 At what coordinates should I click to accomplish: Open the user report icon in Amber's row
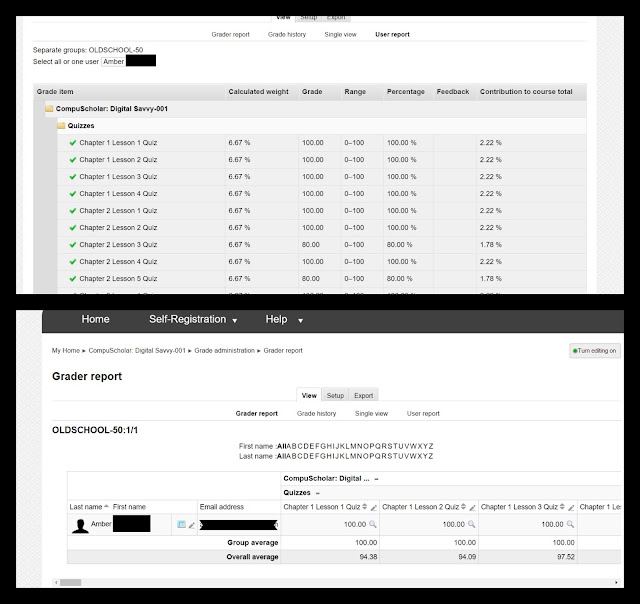click(182, 524)
